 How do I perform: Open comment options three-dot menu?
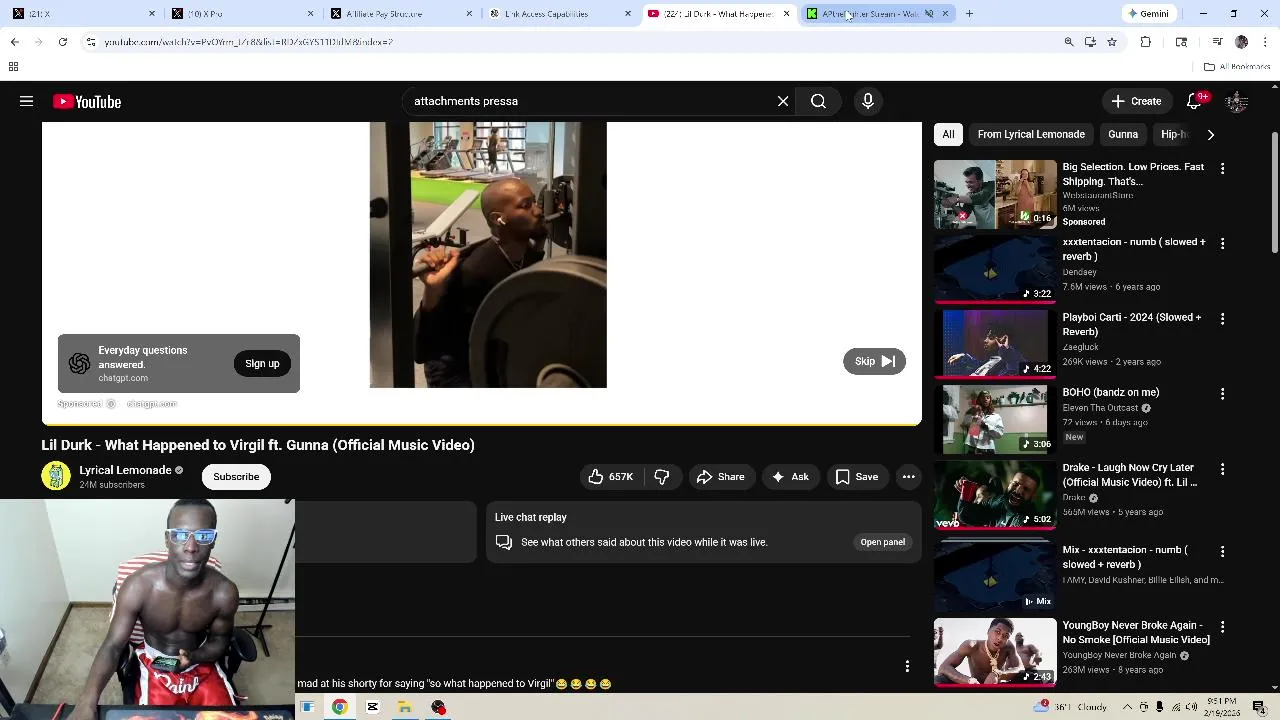coord(907,666)
